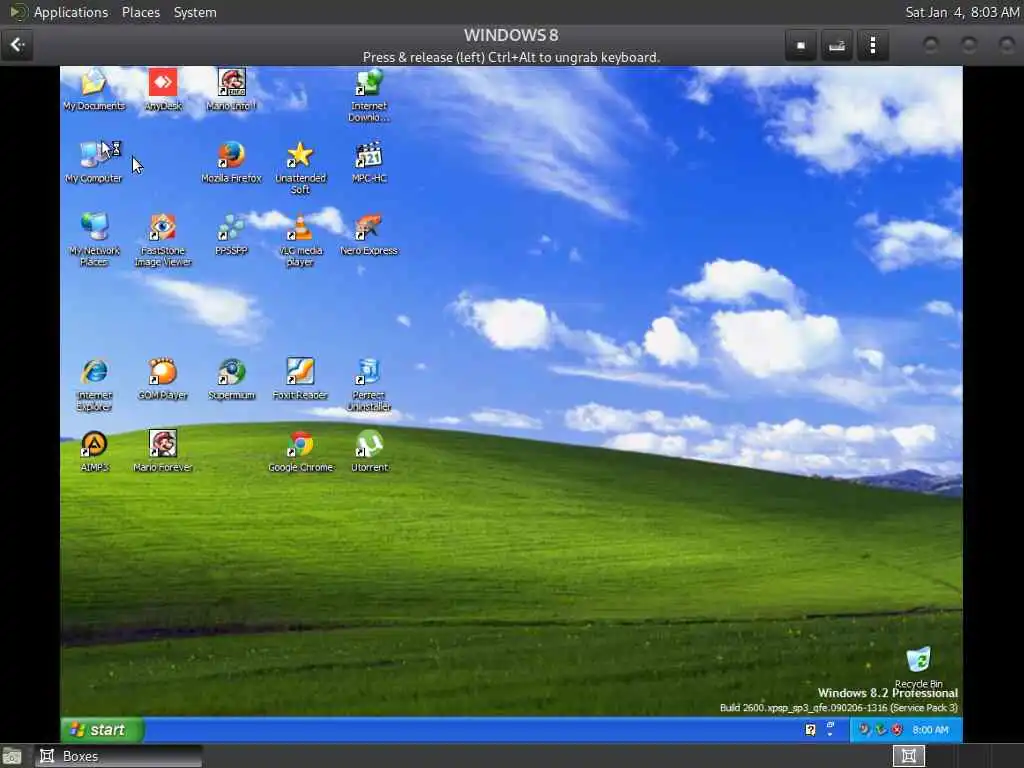This screenshot has width=1024, height=768.
Task: Select the Utorrent shortcut icon
Action: [370, 451]
